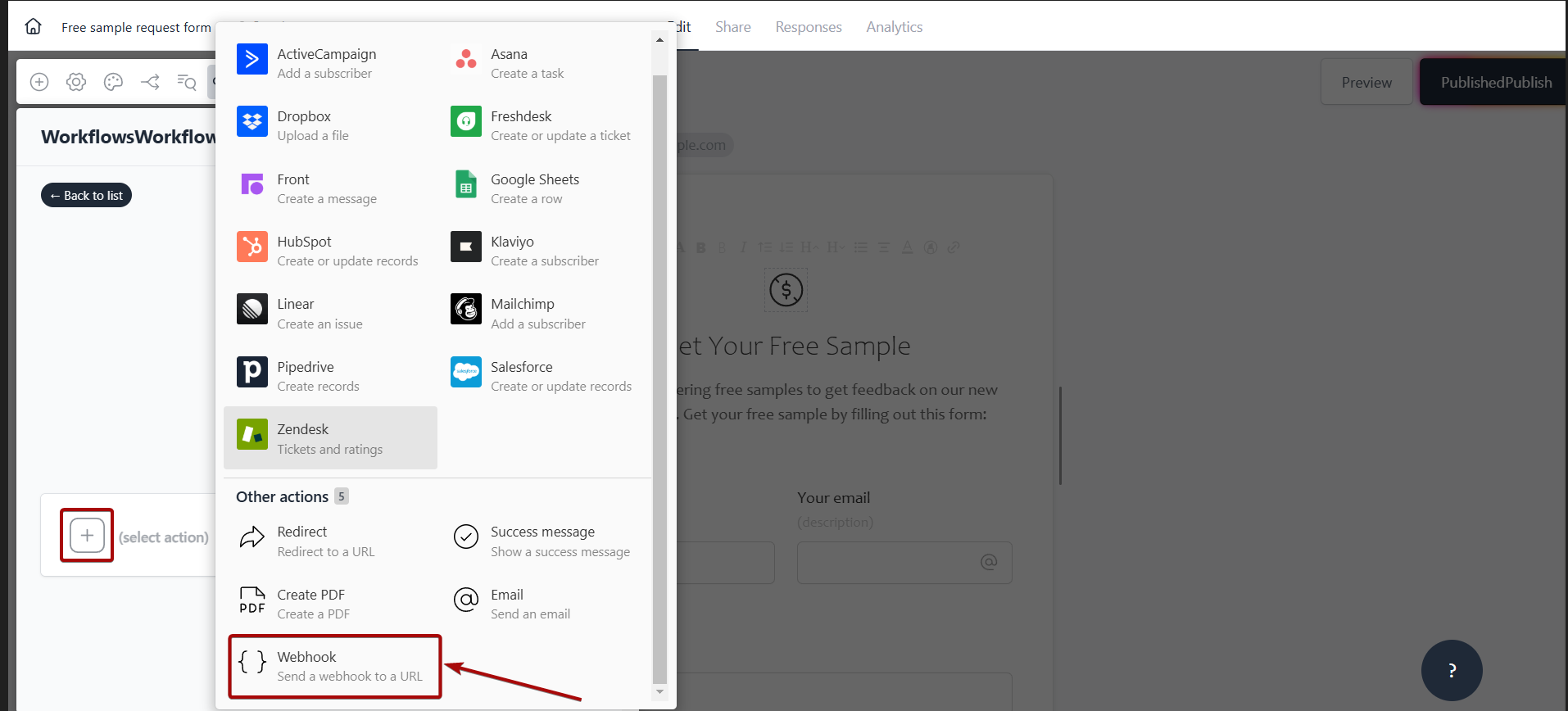Switch to the Responses tab
This screenshot has height=711, width=1568.
[809, 27]
